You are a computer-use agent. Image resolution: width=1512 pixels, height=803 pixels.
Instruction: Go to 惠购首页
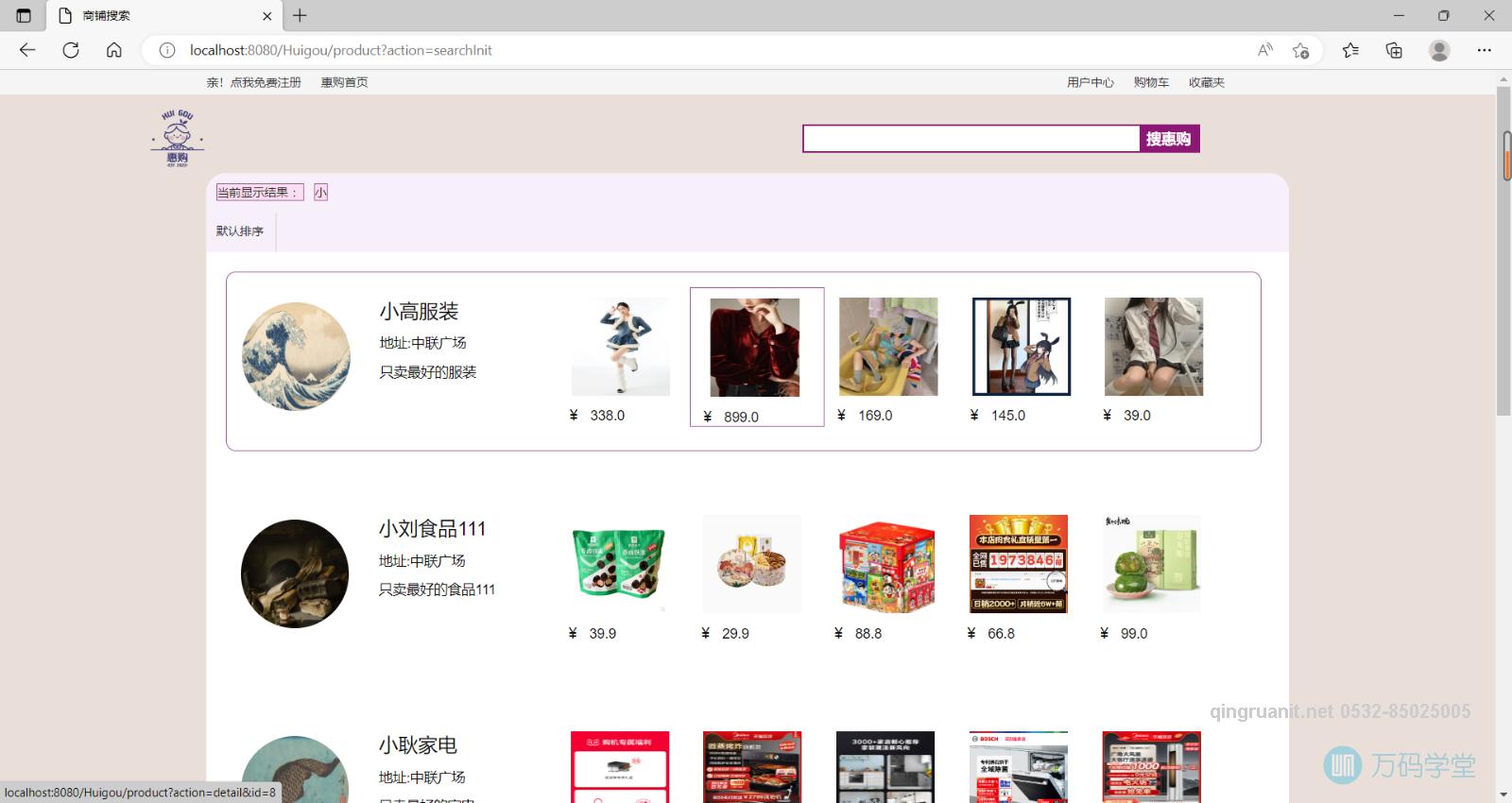point(344,82)
